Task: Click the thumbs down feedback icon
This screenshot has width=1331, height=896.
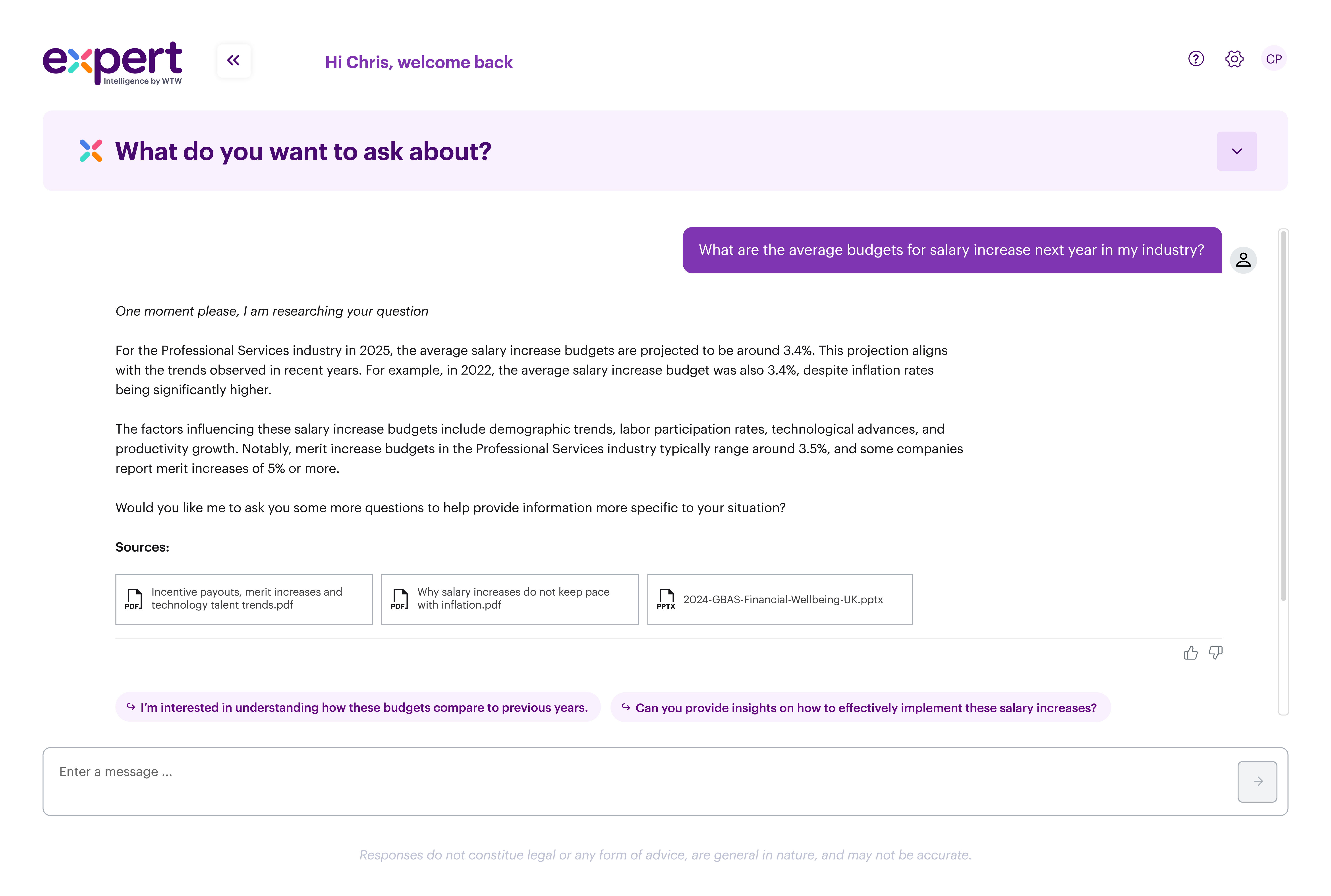Action: point(1215,653)
